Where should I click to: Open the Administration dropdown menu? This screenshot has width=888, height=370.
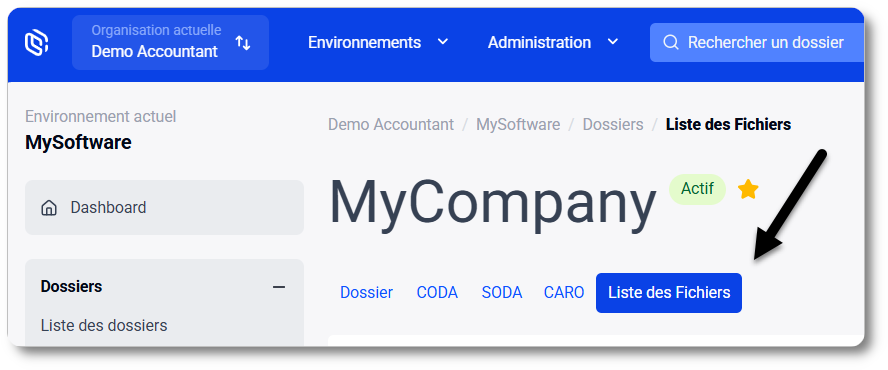tap(553, 42)
